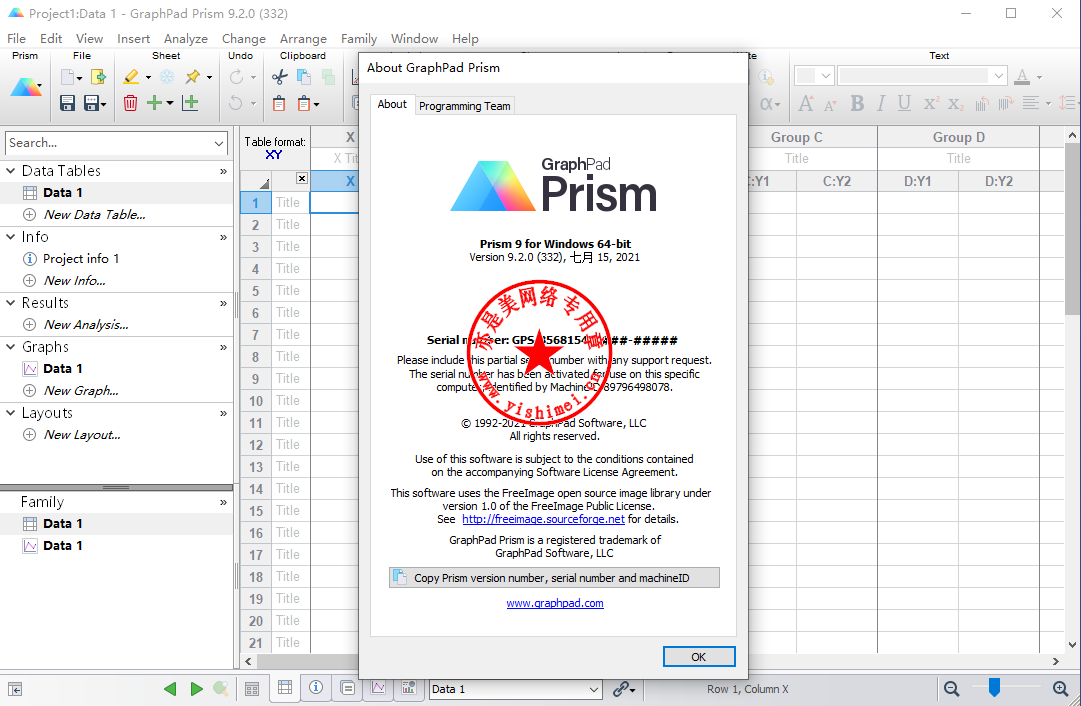Collapse the Data Tables section

(x=10, y=170)
